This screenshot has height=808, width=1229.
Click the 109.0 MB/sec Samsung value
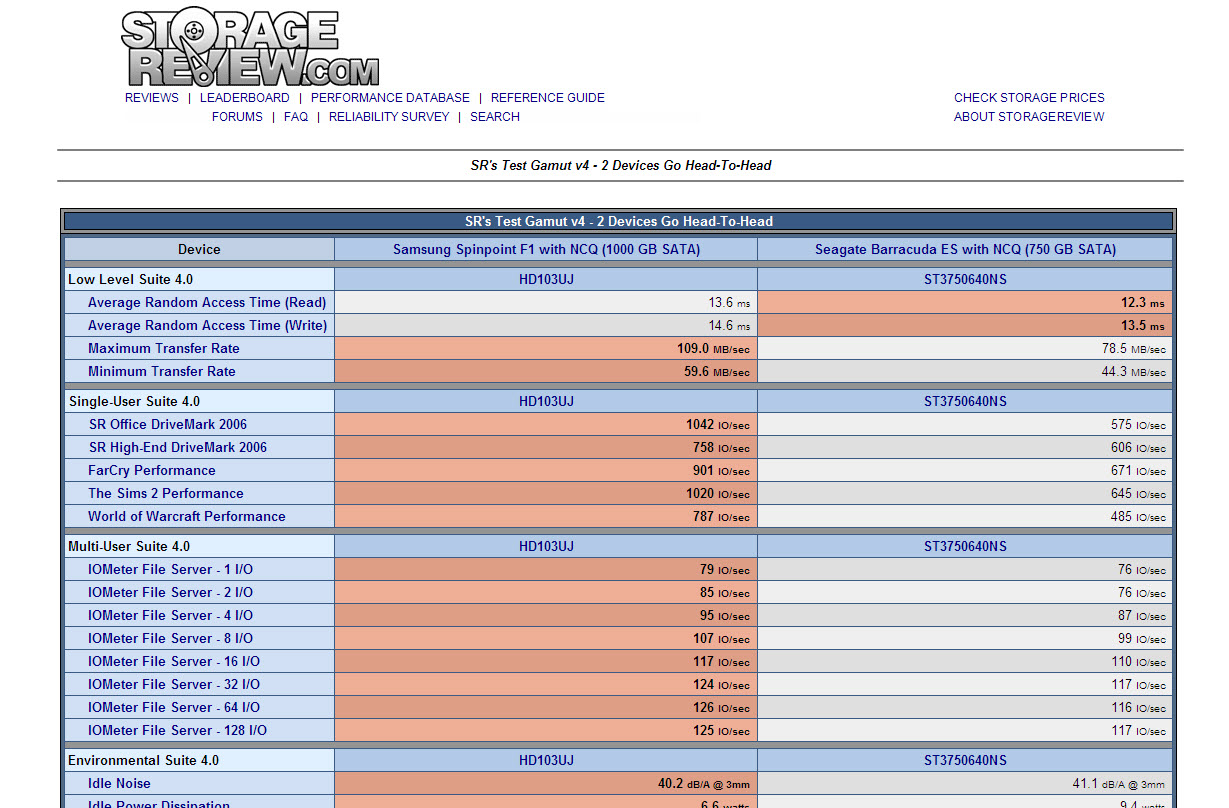(713, 349)
